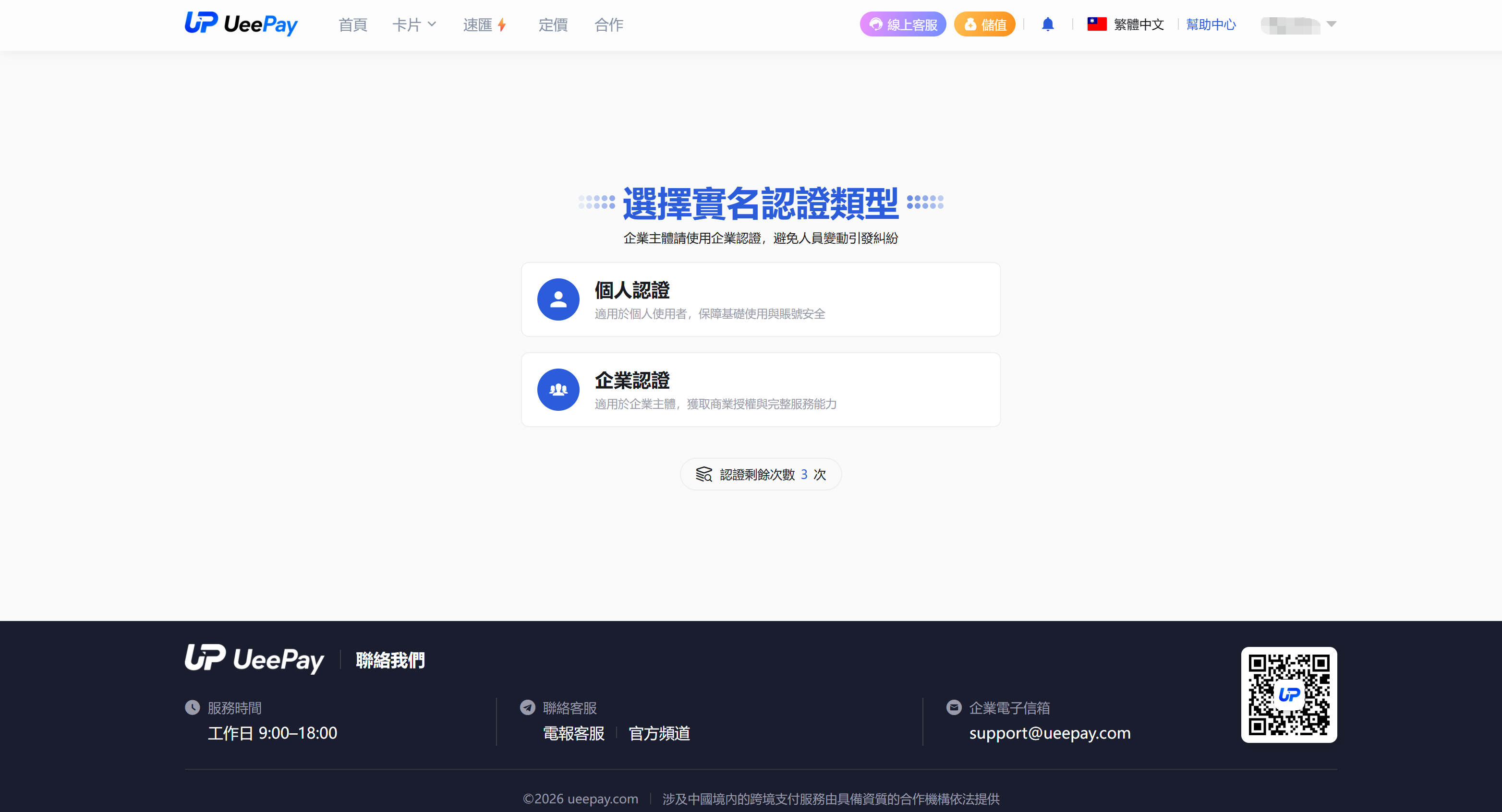Click the footer UeePay logo
Screen dimensions: 1502x812
coord(254,659)
